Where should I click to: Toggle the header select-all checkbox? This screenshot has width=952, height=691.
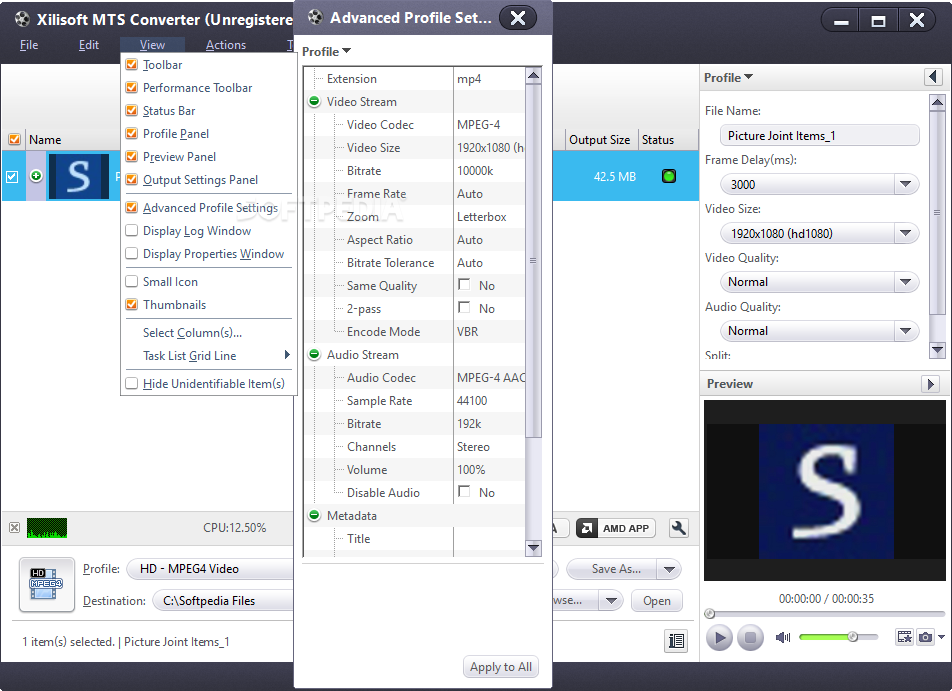point(15,139)
